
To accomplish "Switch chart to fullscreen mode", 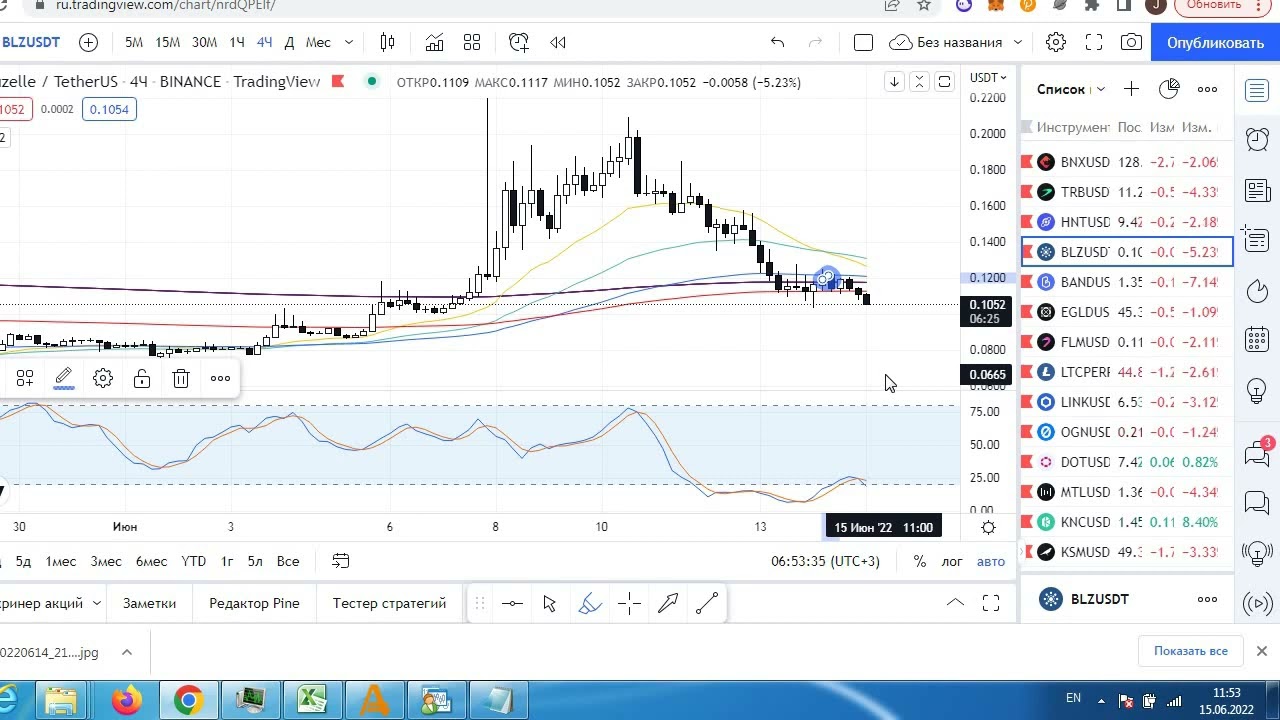I will click(1094, 42).
